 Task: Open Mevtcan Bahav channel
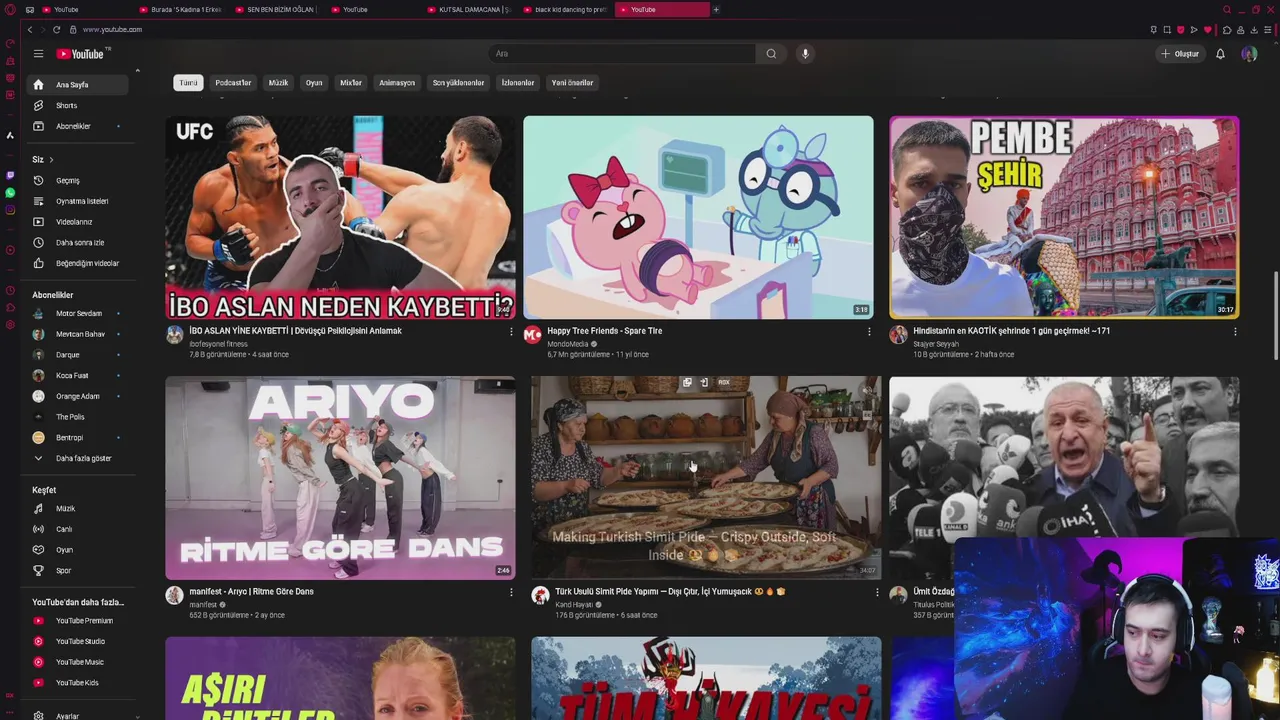(78, 334)
